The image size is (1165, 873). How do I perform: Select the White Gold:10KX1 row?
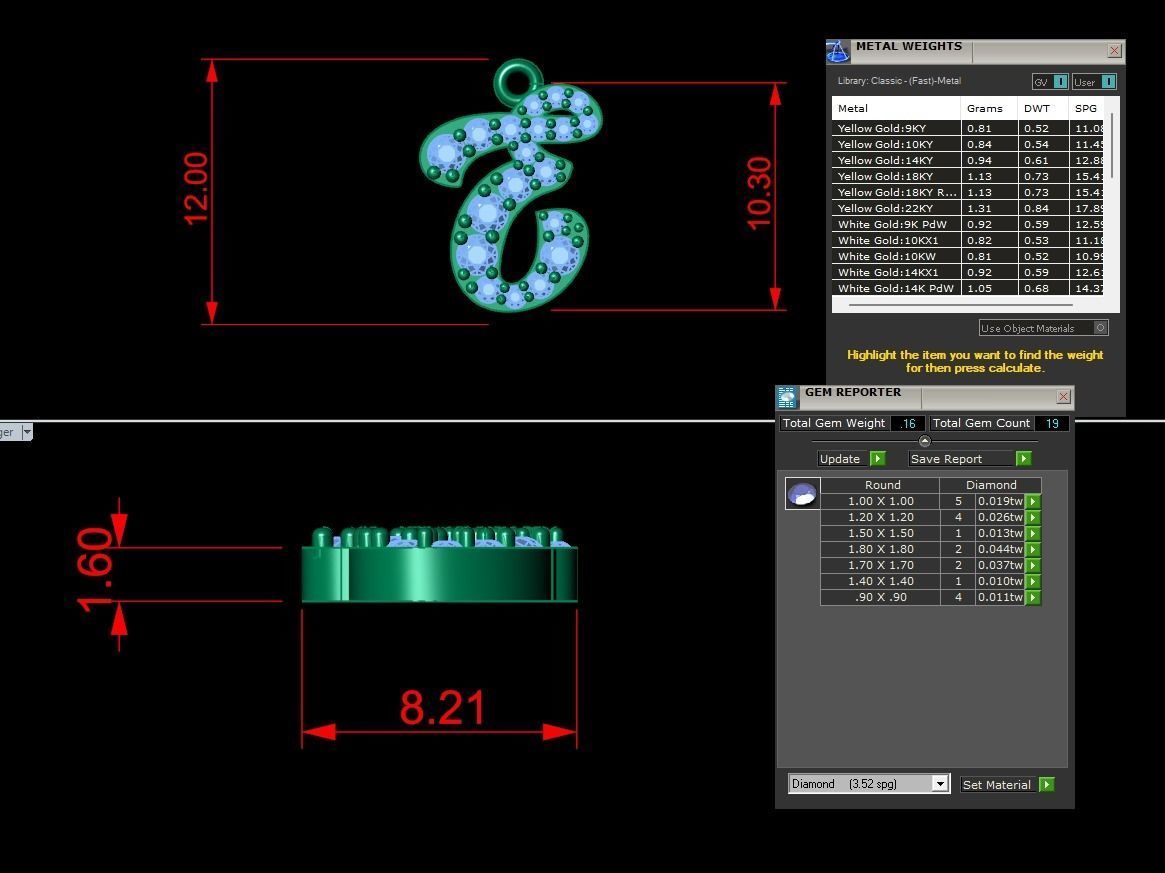pyautogui.click(x=968, y=240)
